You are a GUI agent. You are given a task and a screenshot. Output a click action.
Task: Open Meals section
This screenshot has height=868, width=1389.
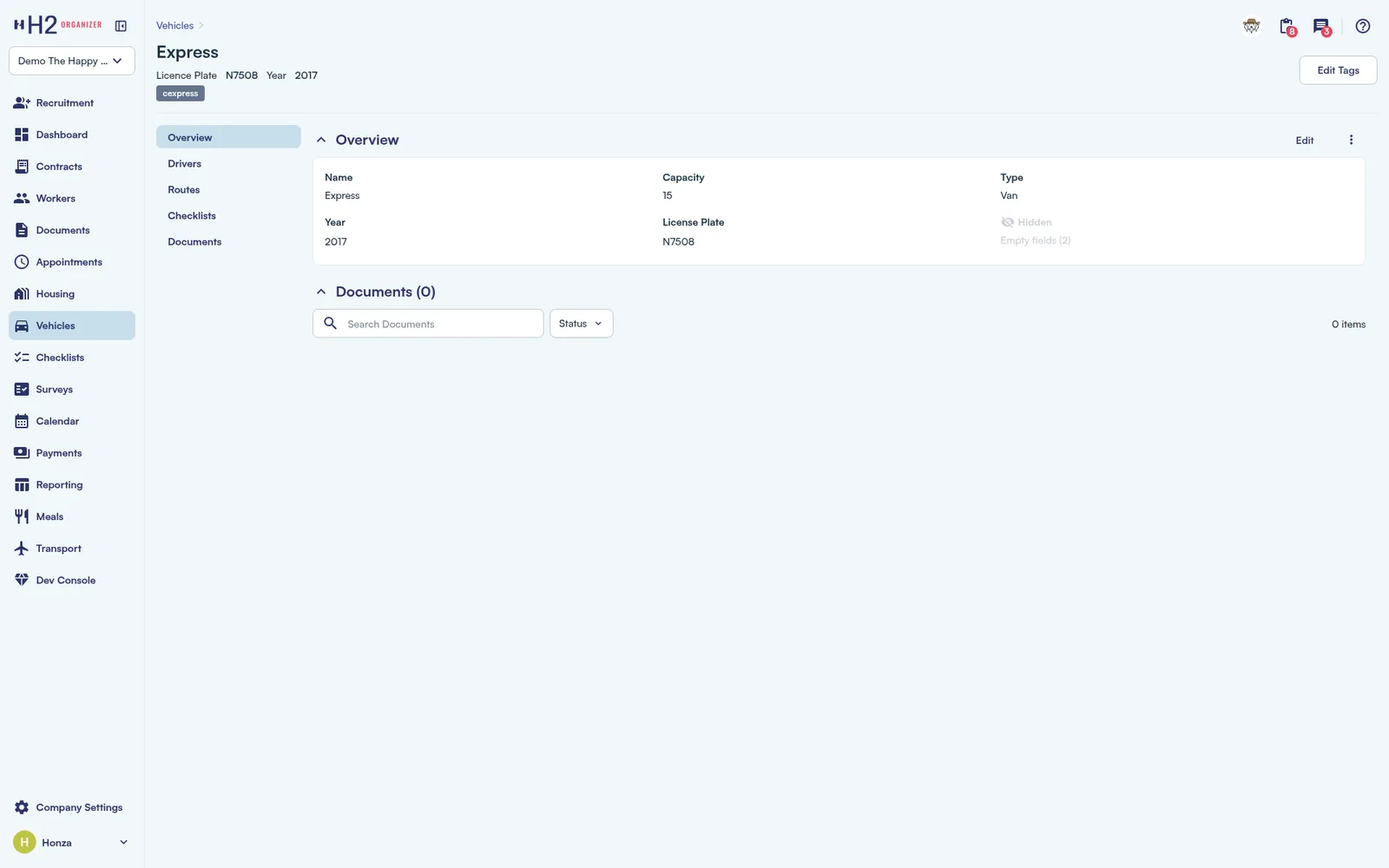click(x=72, y=516)
